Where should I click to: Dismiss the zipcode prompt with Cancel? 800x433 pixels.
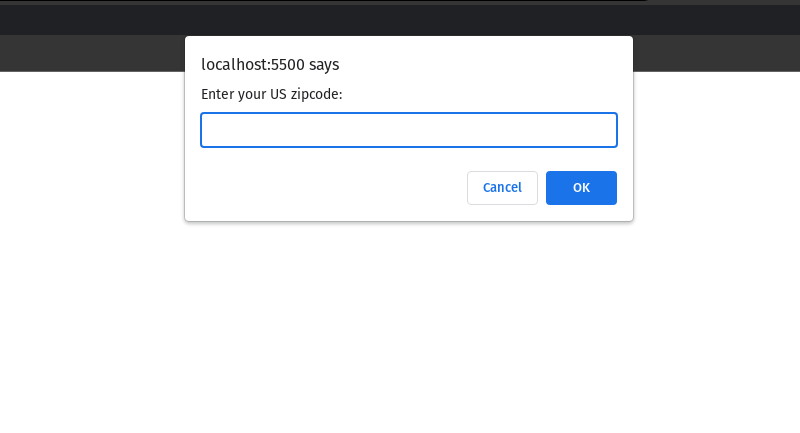(x=502, y=188)
